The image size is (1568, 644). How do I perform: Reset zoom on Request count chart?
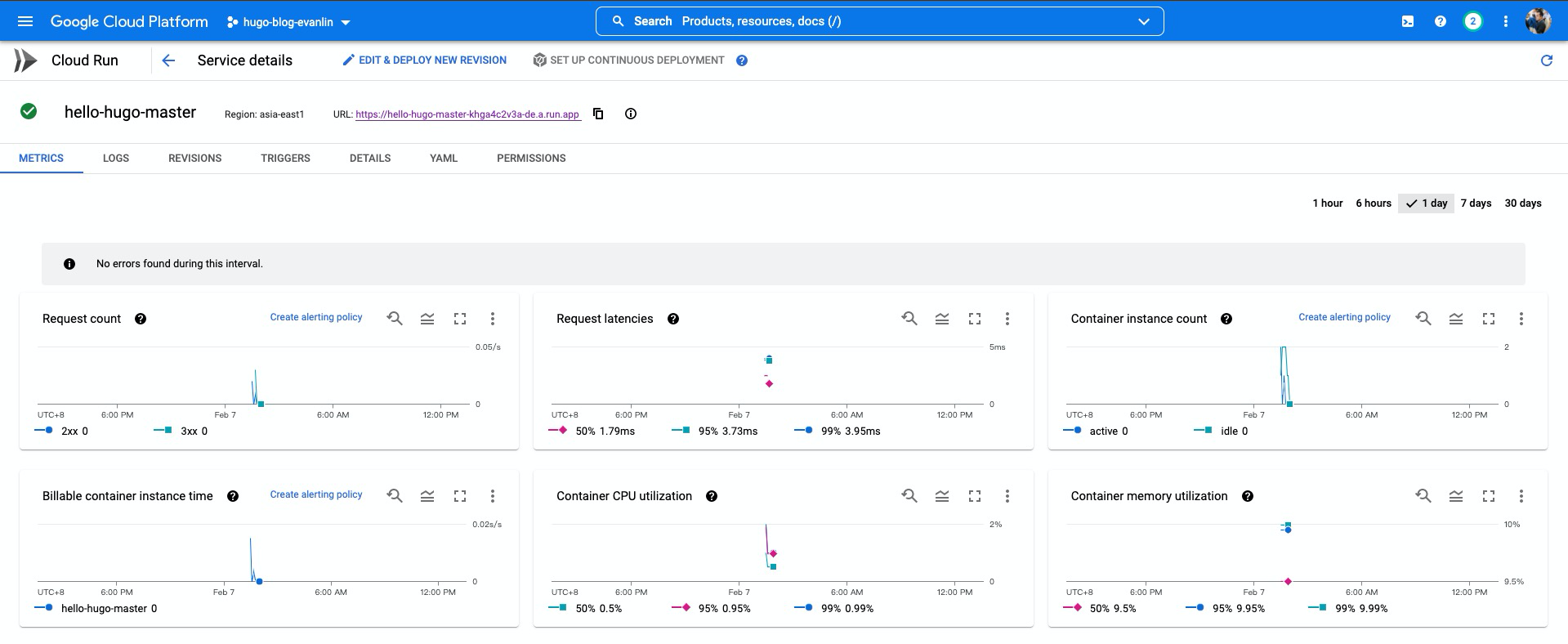point(395,319)
